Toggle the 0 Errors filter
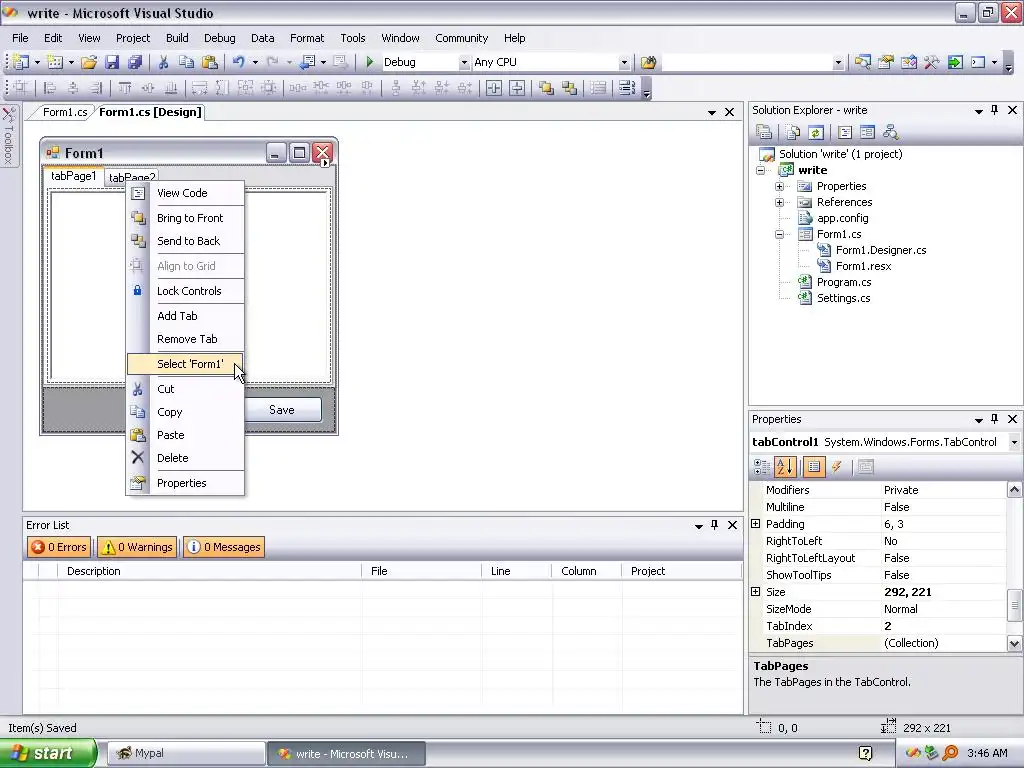This screenshot has height=768, width=1024. [x=59, y=547]
